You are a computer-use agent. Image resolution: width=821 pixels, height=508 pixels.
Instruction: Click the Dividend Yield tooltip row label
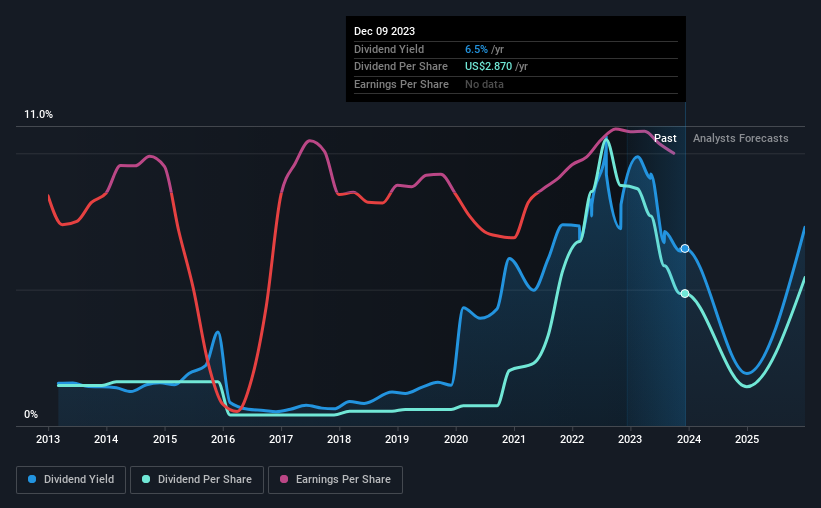tap(389, 49)
